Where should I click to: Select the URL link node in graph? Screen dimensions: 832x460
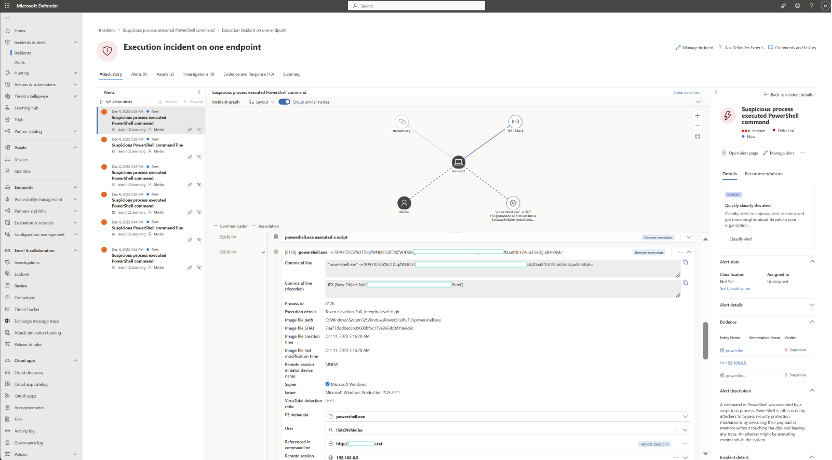pyautogui.click(x=402, y=121)
